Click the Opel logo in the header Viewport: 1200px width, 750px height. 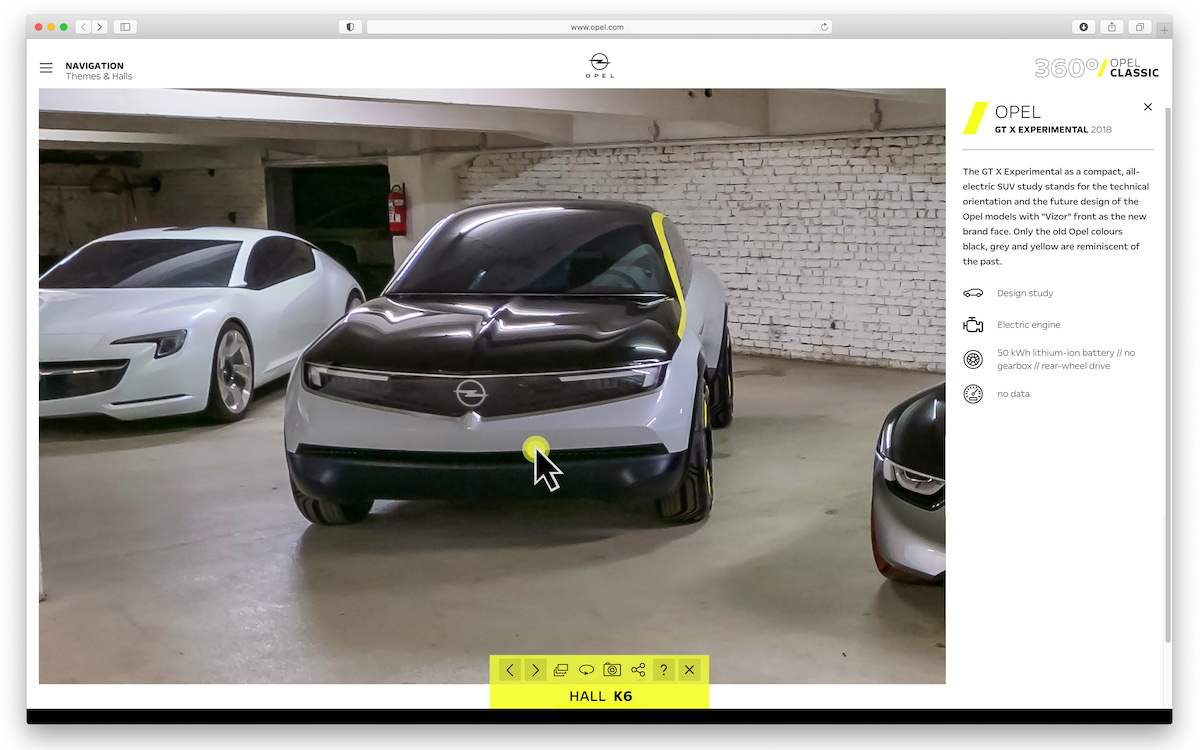[x=600, y=66]
